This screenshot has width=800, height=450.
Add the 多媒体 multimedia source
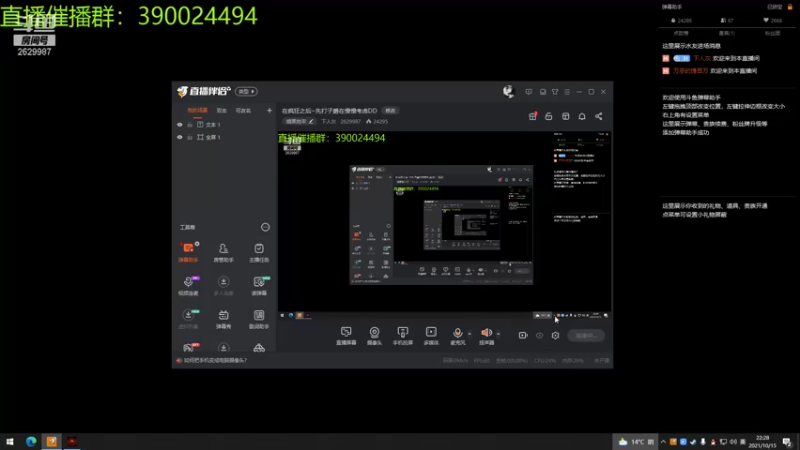[x=431, y=336]
